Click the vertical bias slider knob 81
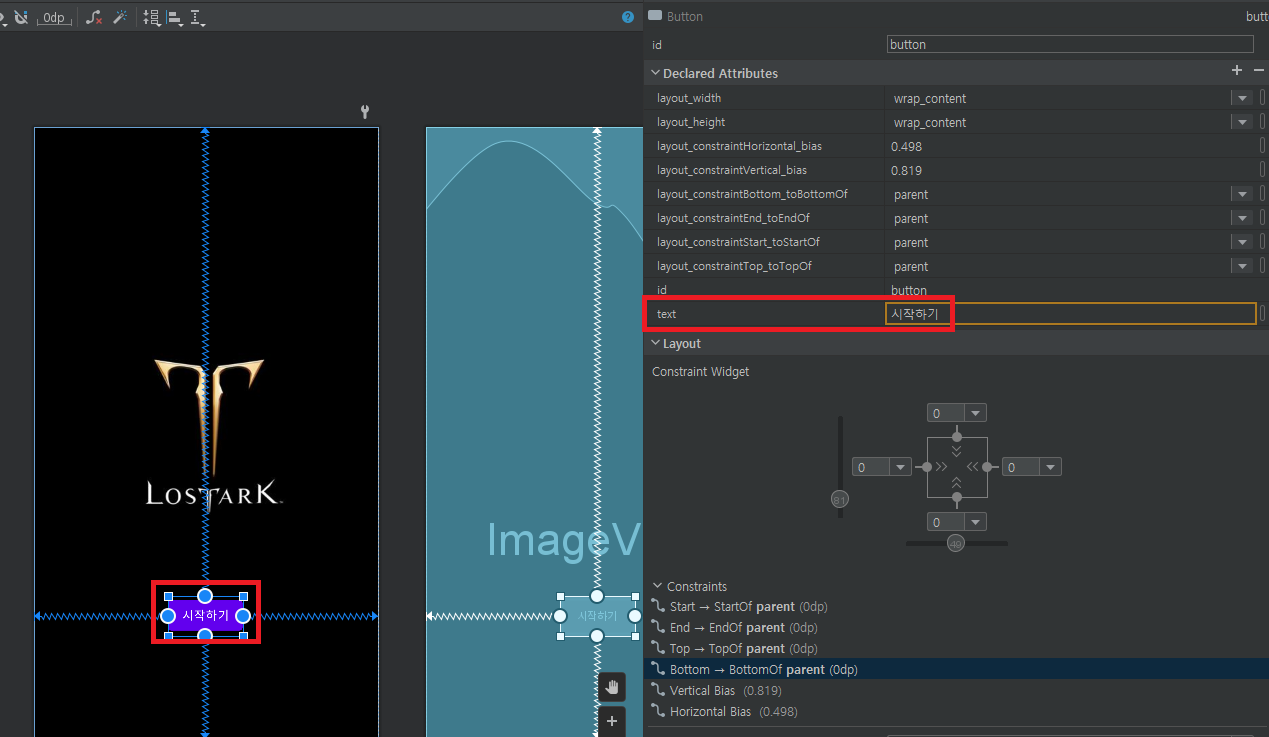The width and height of the screenshot is (1269, 737). click(840, 499)
